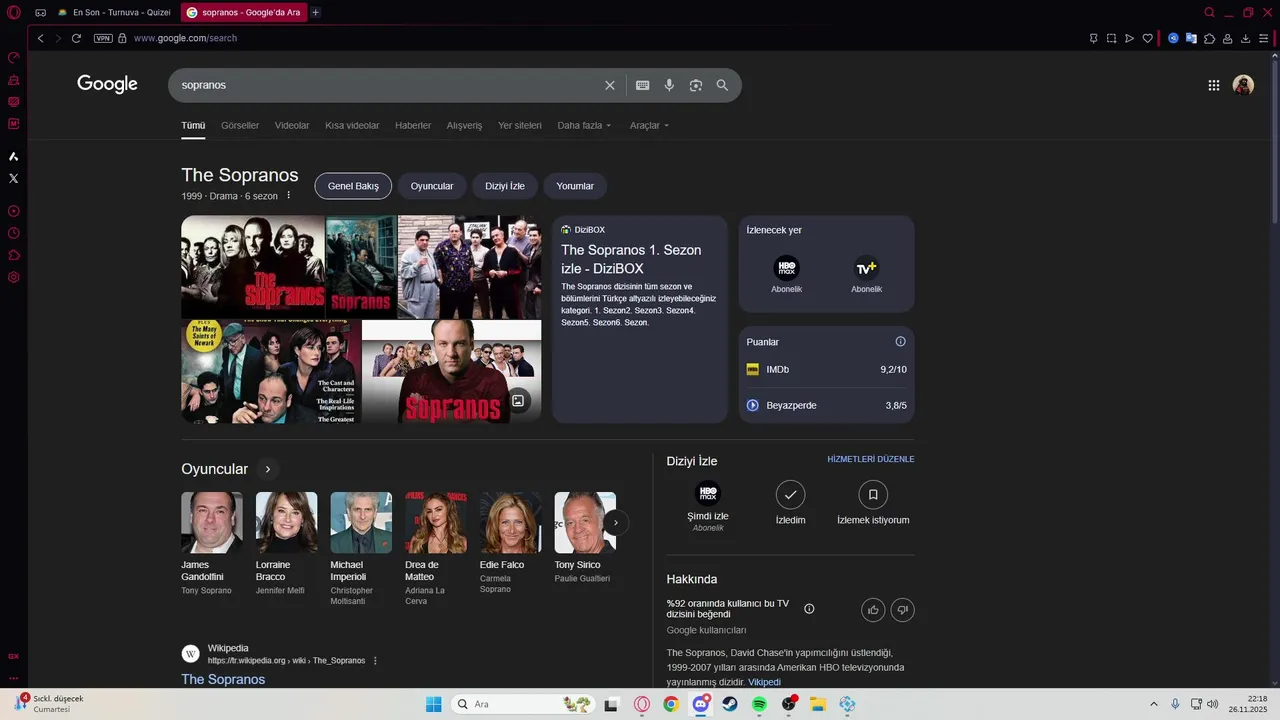The height and width of the screenshot is (720, 1280).
Task: Like the series with thumbs up
Action: [x=873, y=610]
